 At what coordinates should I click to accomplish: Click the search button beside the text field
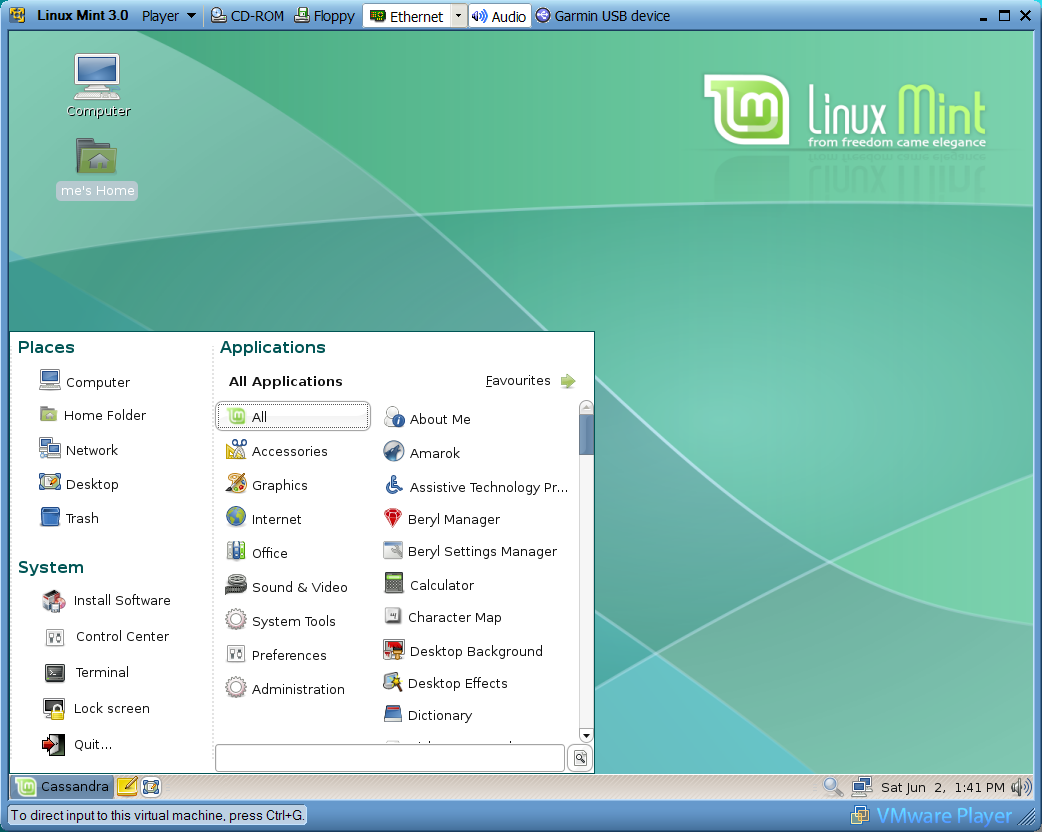580,758
